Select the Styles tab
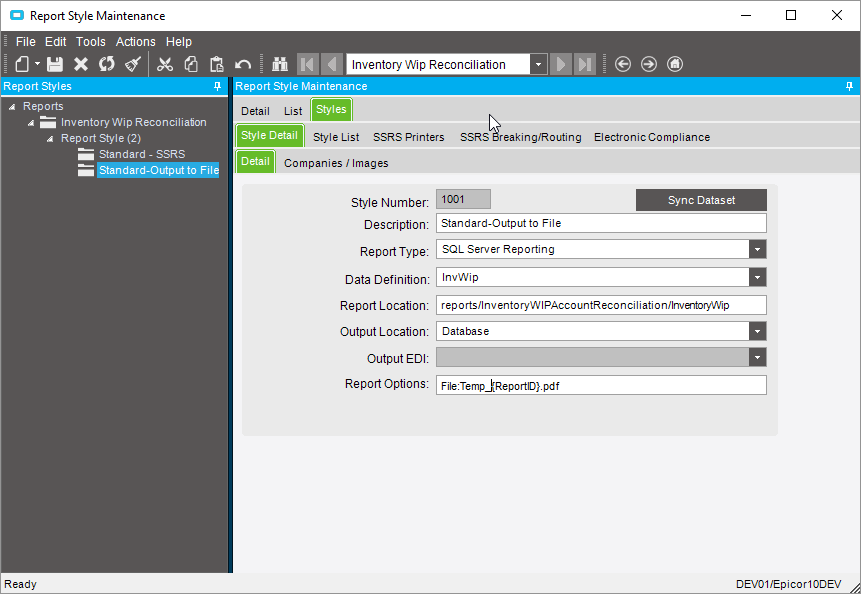Image resolution: width=862 pixels, height=594 pixels. tap(331, 109)
